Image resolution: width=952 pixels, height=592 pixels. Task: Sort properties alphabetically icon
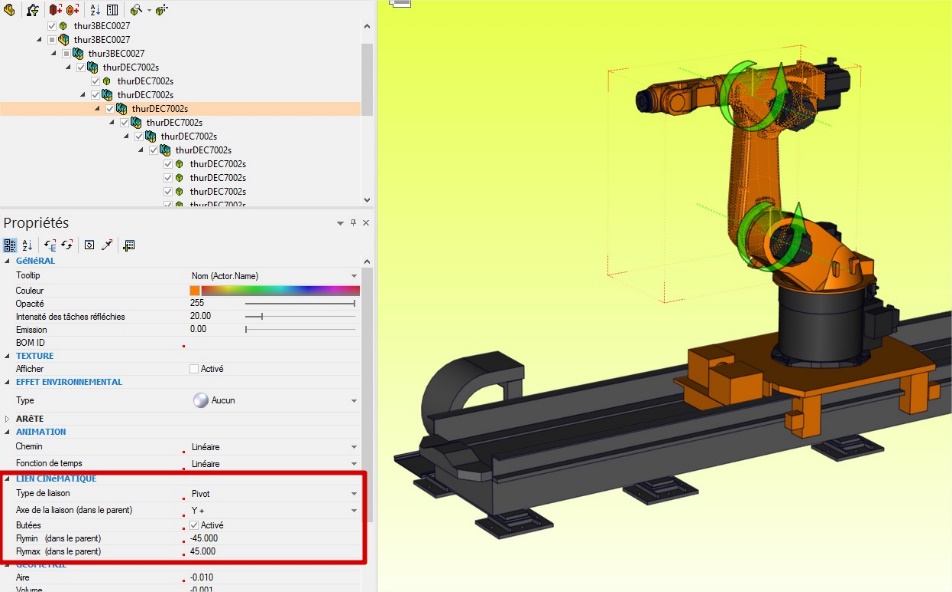coord(27,245)
